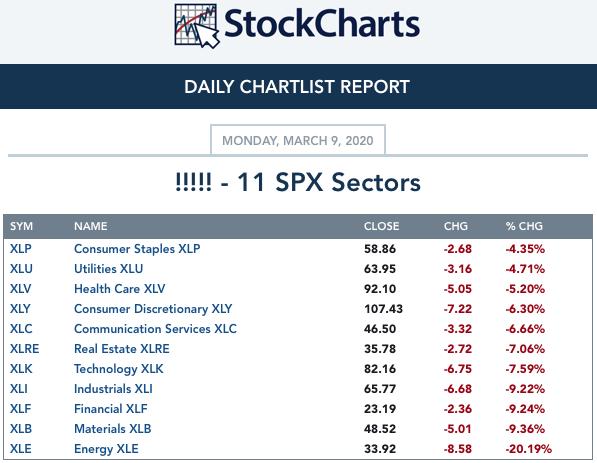
Task: Click the XLI symbol link
Action: click(19, 389)
